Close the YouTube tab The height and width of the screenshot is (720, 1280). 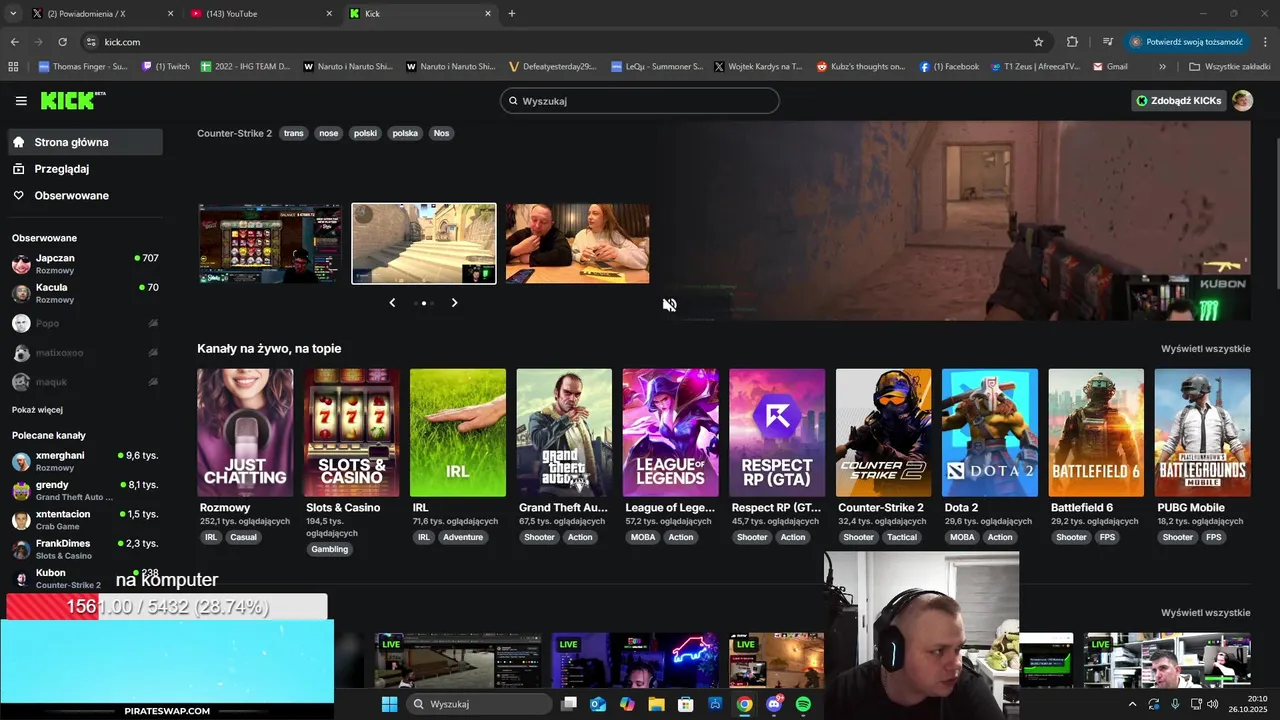329,14
